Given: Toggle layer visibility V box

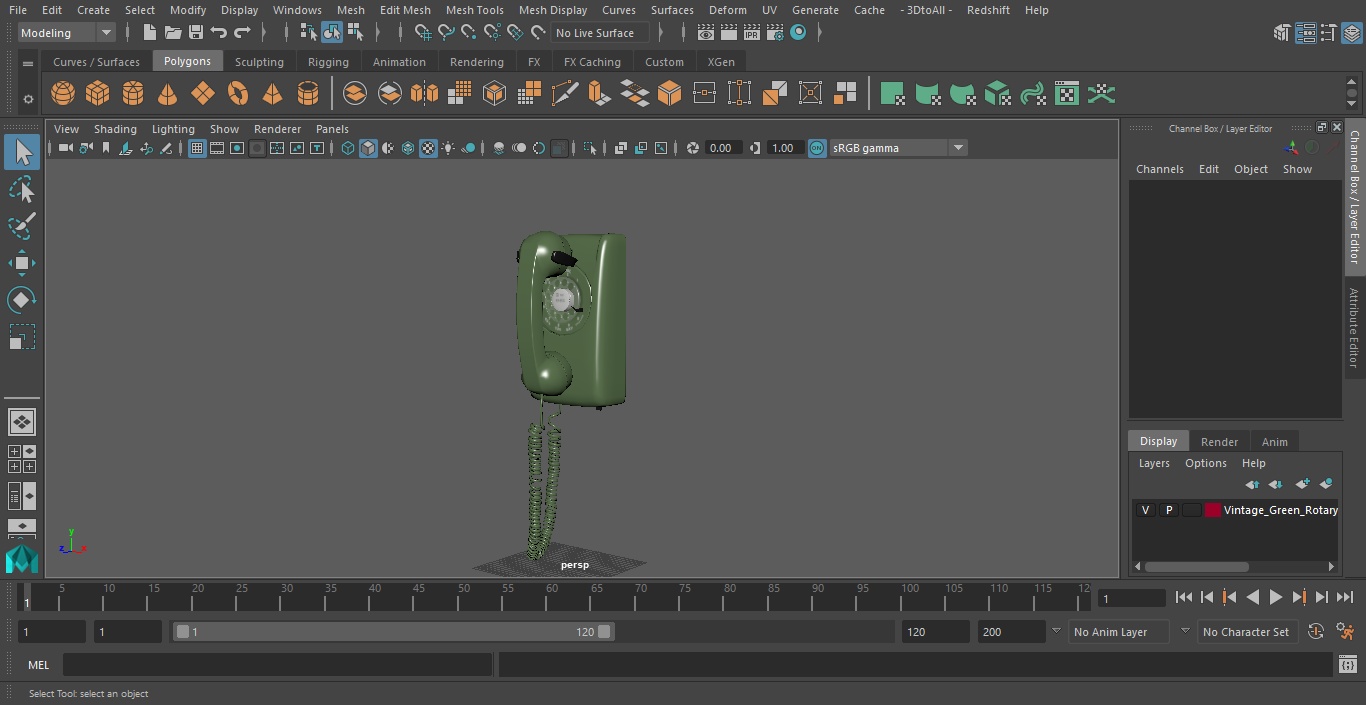Looking at the screenshot, I should click(x=1145, y=510).
